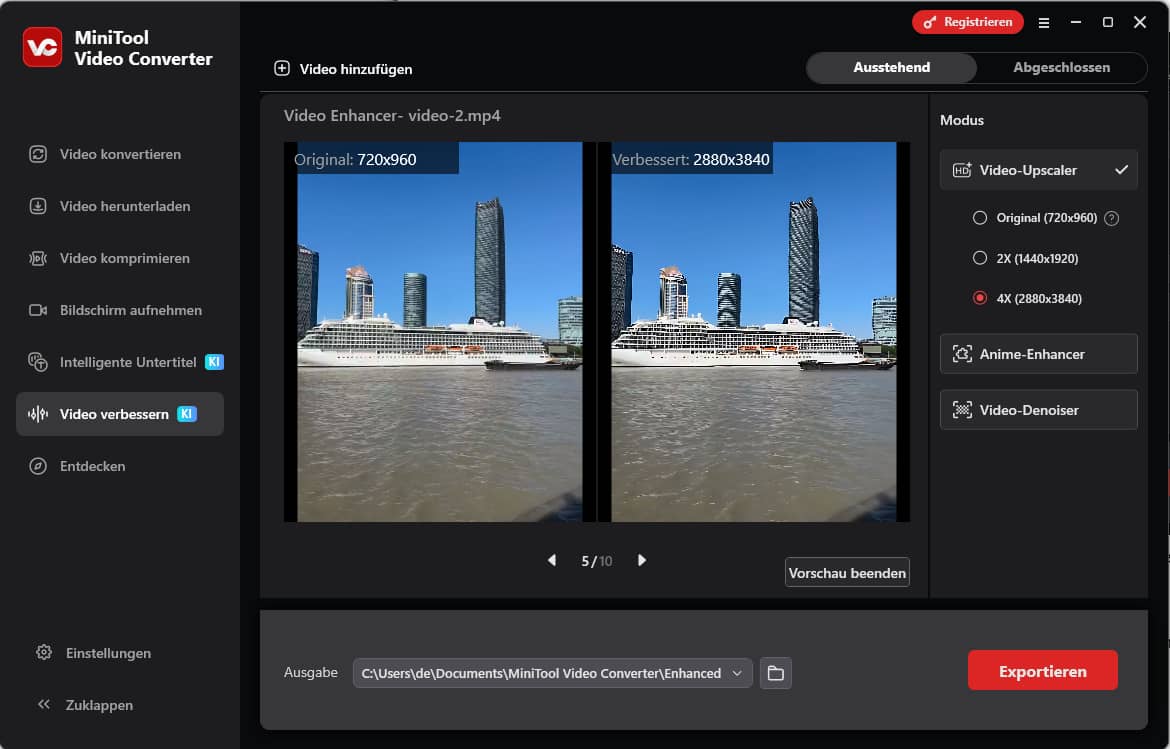
Task: Go to next preview frame arrow
Action: pyautogui.click(x=642, y=560)
